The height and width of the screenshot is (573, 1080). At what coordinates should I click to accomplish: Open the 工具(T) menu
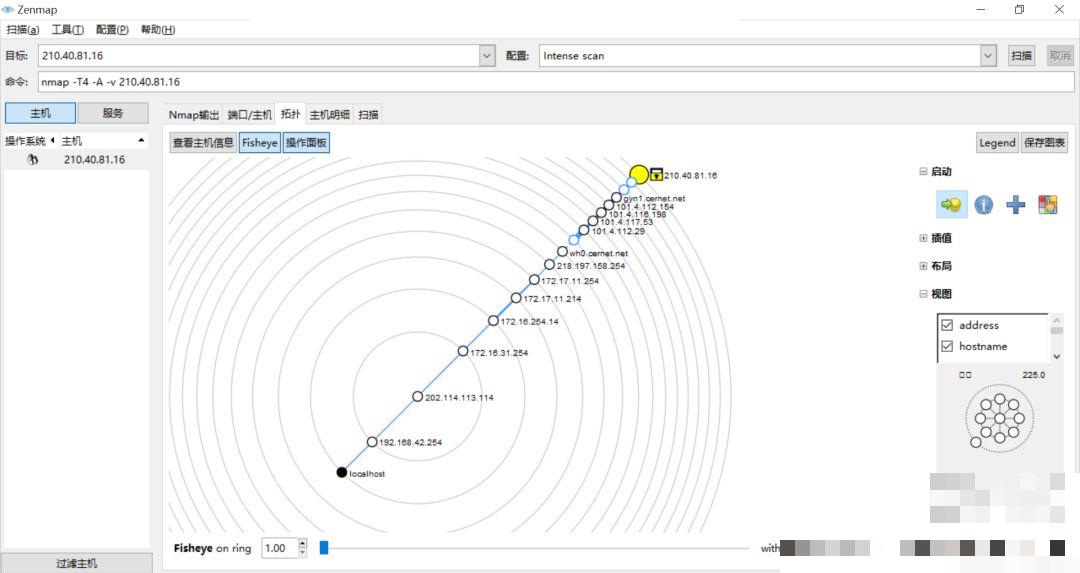coord(68,30)
